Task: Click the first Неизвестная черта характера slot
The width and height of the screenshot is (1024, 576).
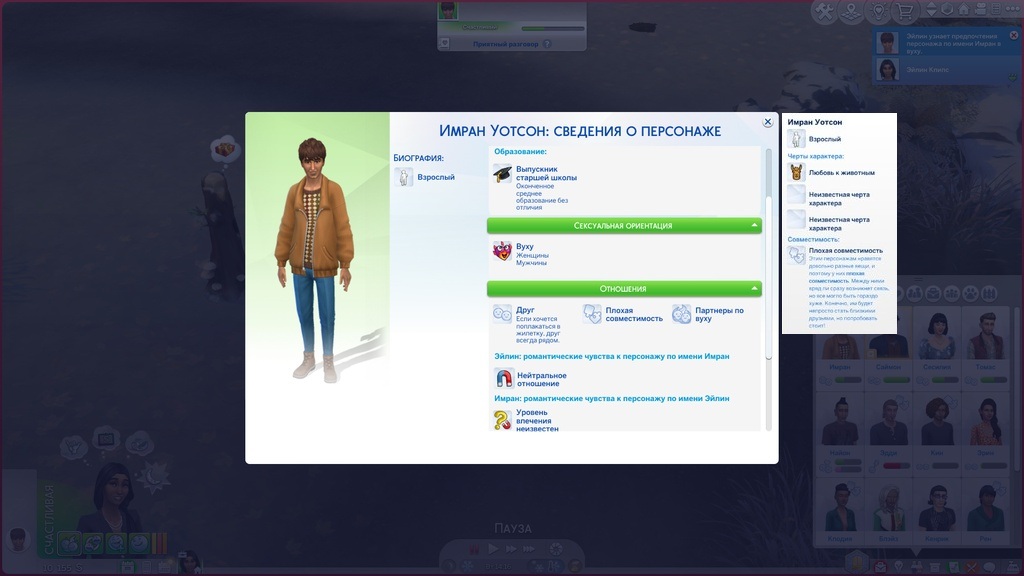Action: coord(796,194)
